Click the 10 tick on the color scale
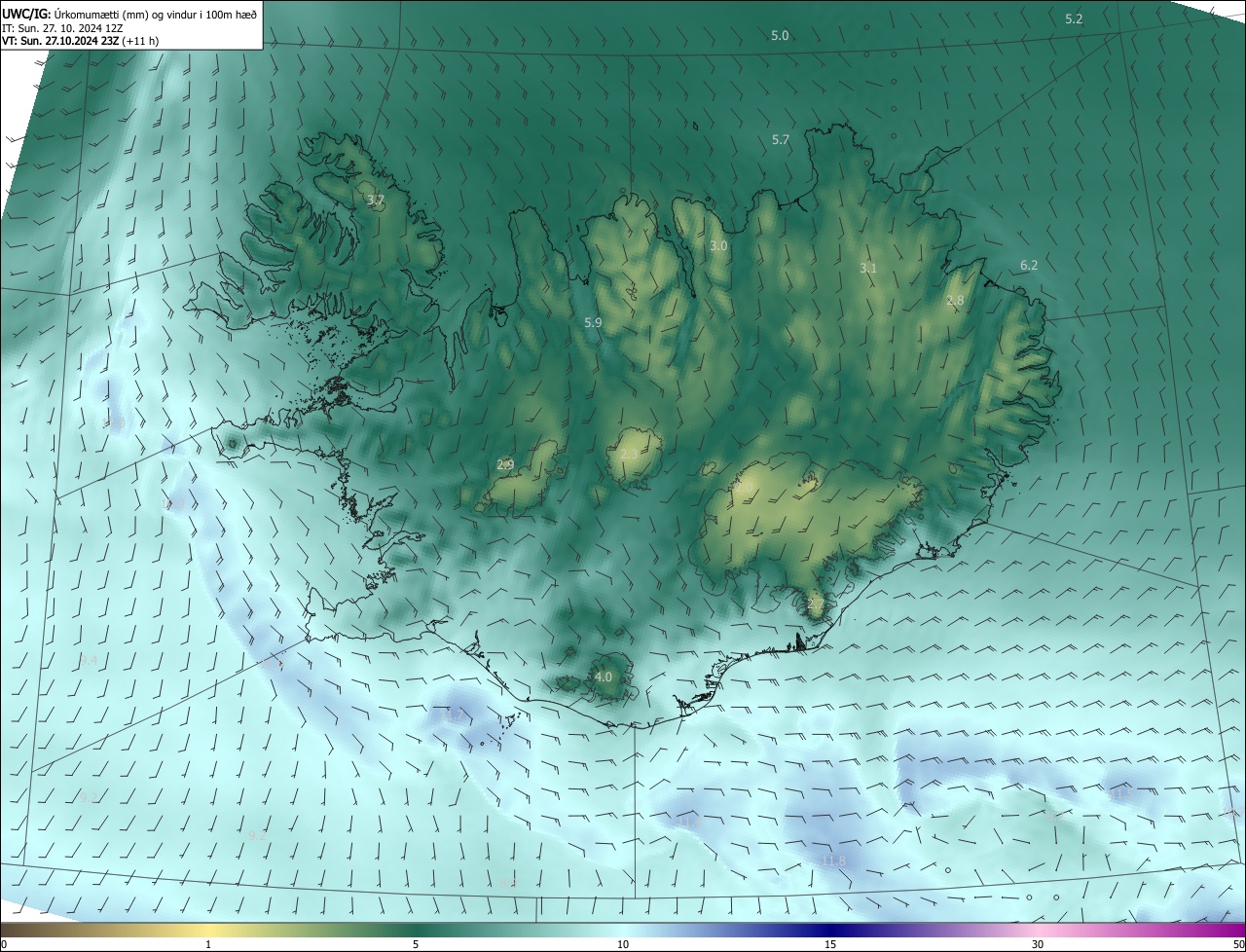The image size is (1246, 952). click(x=623, y=944)
